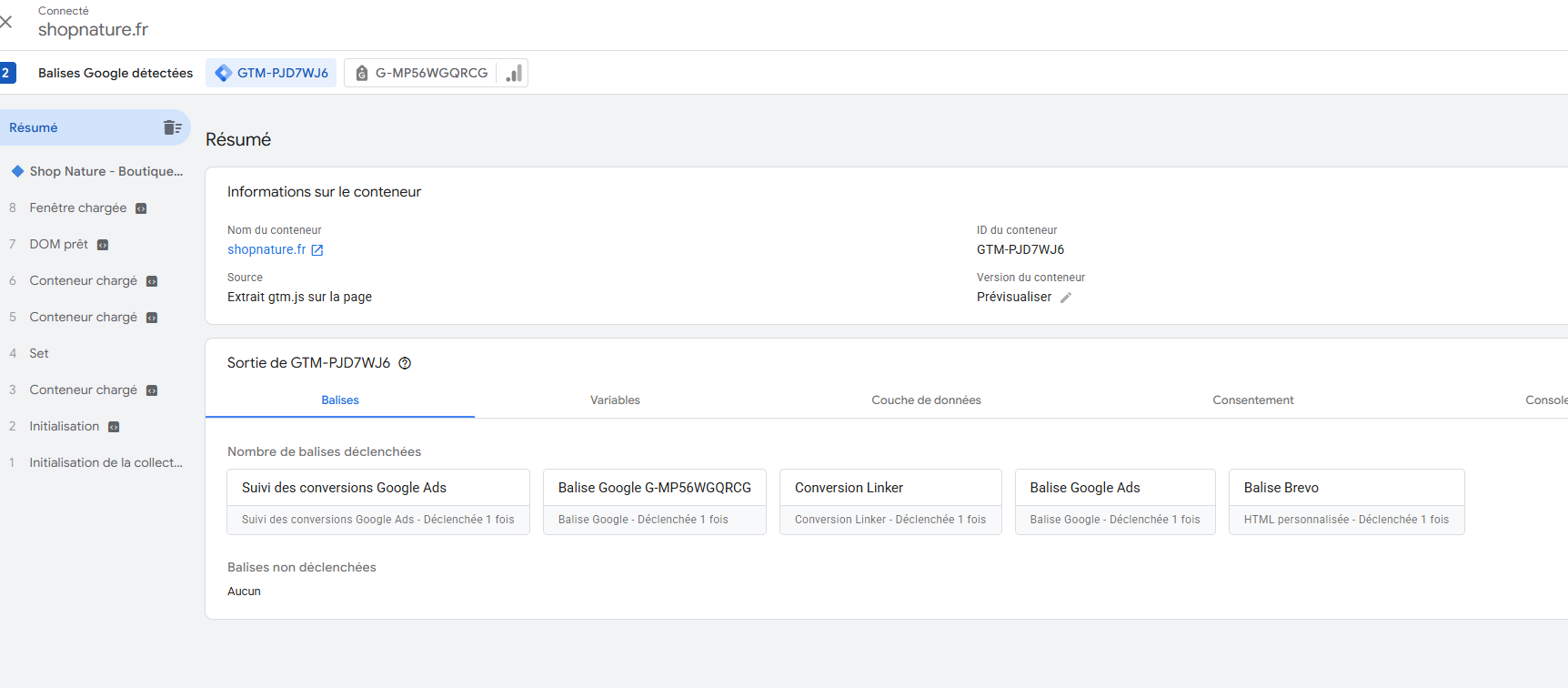Select Résumé in the event sidebar
The width and height of the screenshot is (1568, 688).
click(x=95, y=127)
